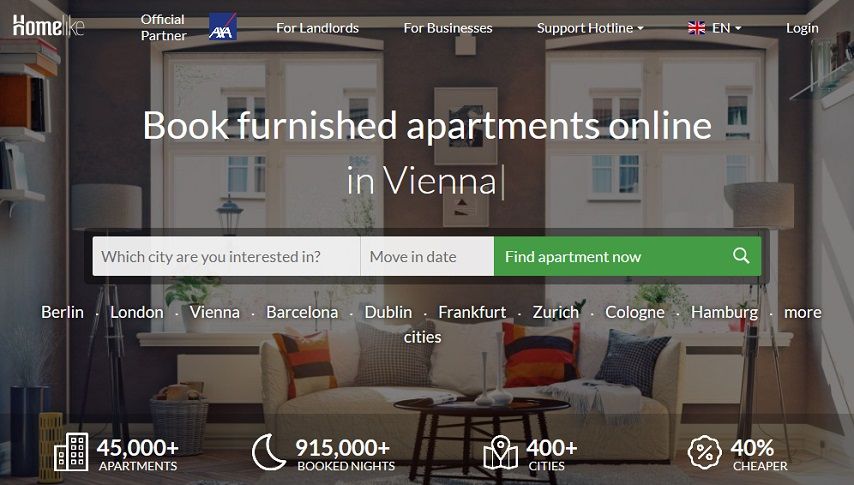Viewport: 854px width, 485px height.
Task: Click the Find apartment now button
Action: 627,256
